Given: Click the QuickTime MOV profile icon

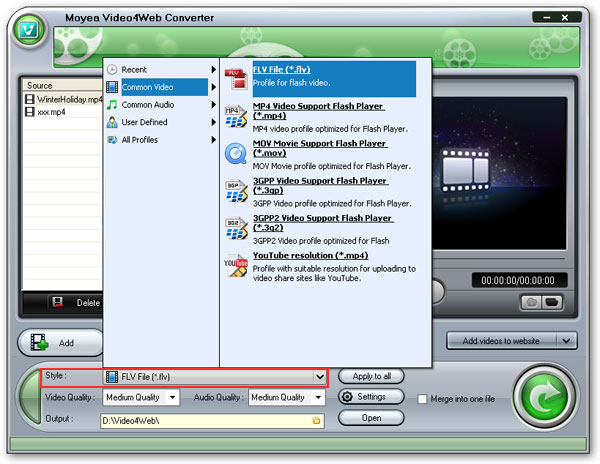Looking at the screenshot, I should pos(236,153).
